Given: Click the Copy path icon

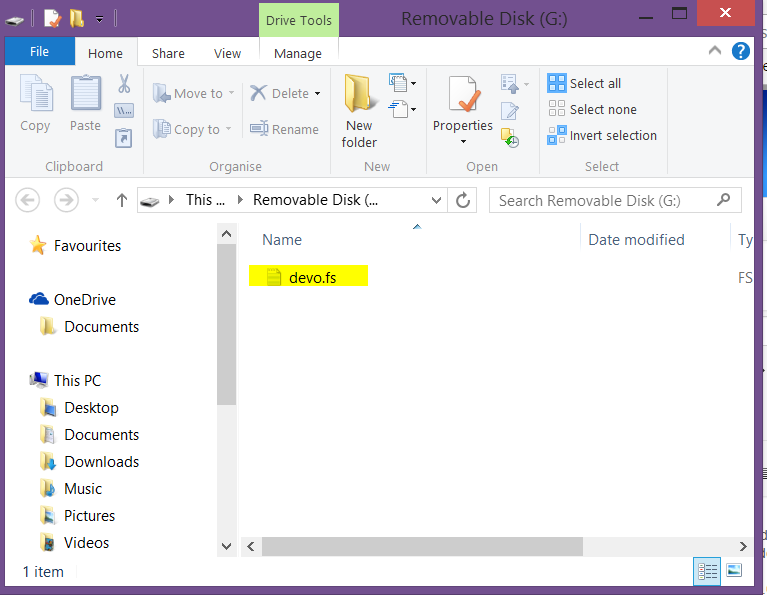Looking at the screenshot, I should click(124, 111).
